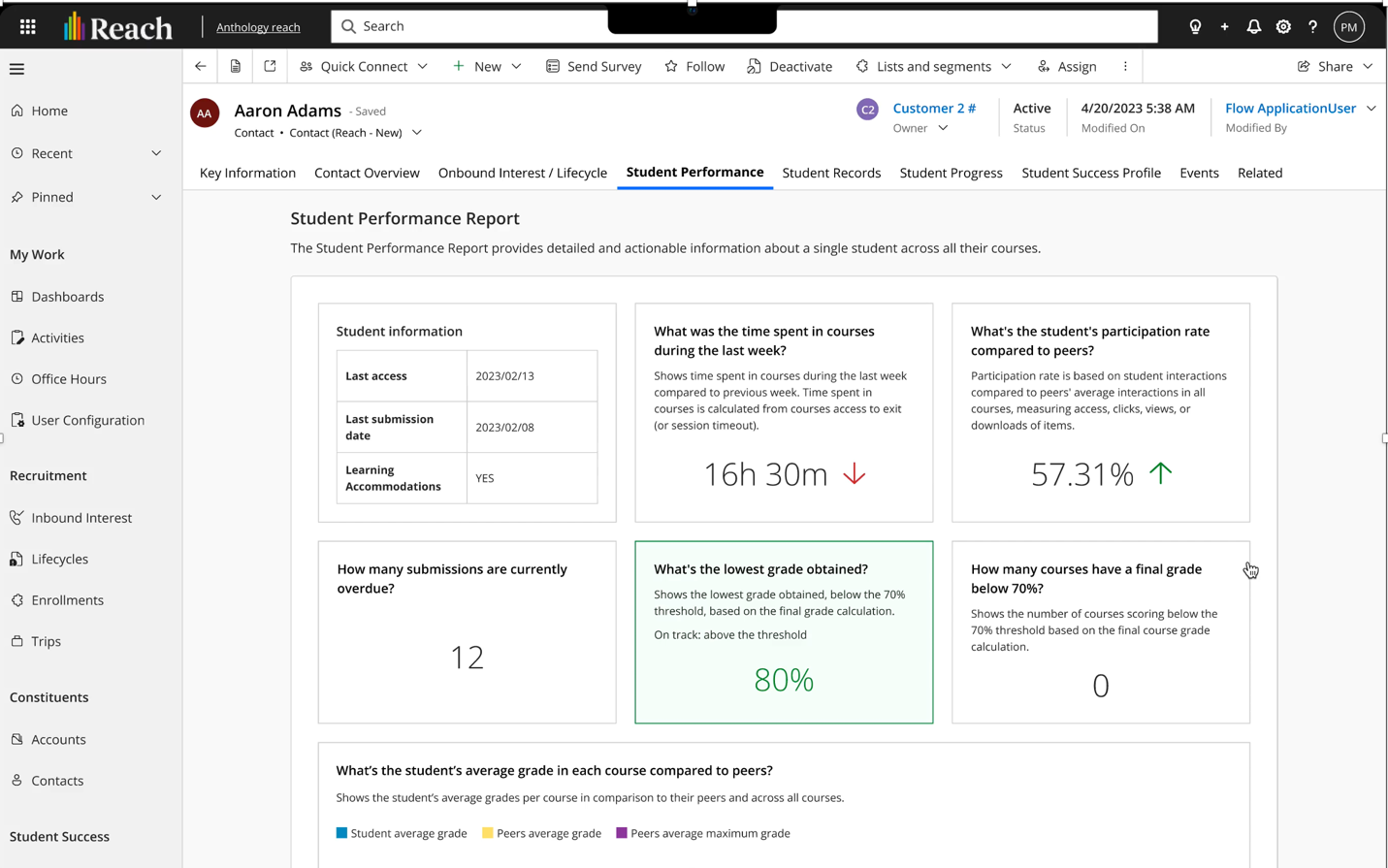Click the lowest grade 80% card
The width and height of the screenshot is (1388, 868).
pyautogui.click(x=784, y=632)
